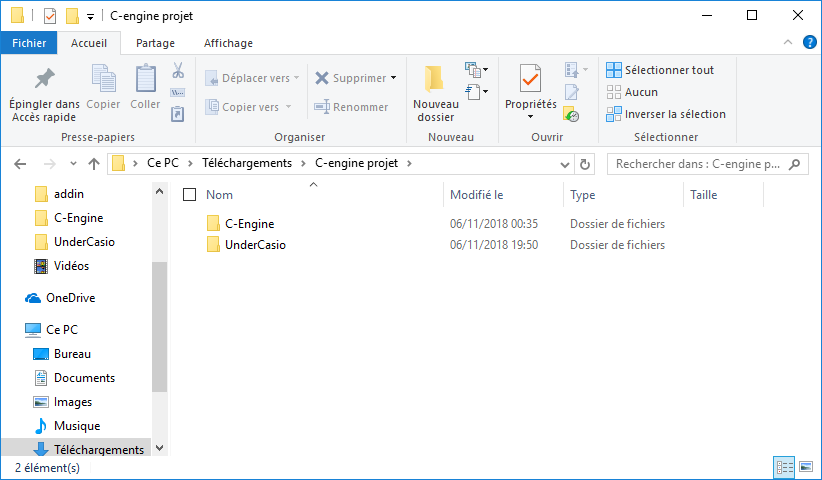822x480 pixels.
Task: Click the Coller clipboard button
Action: pos(145,87)
